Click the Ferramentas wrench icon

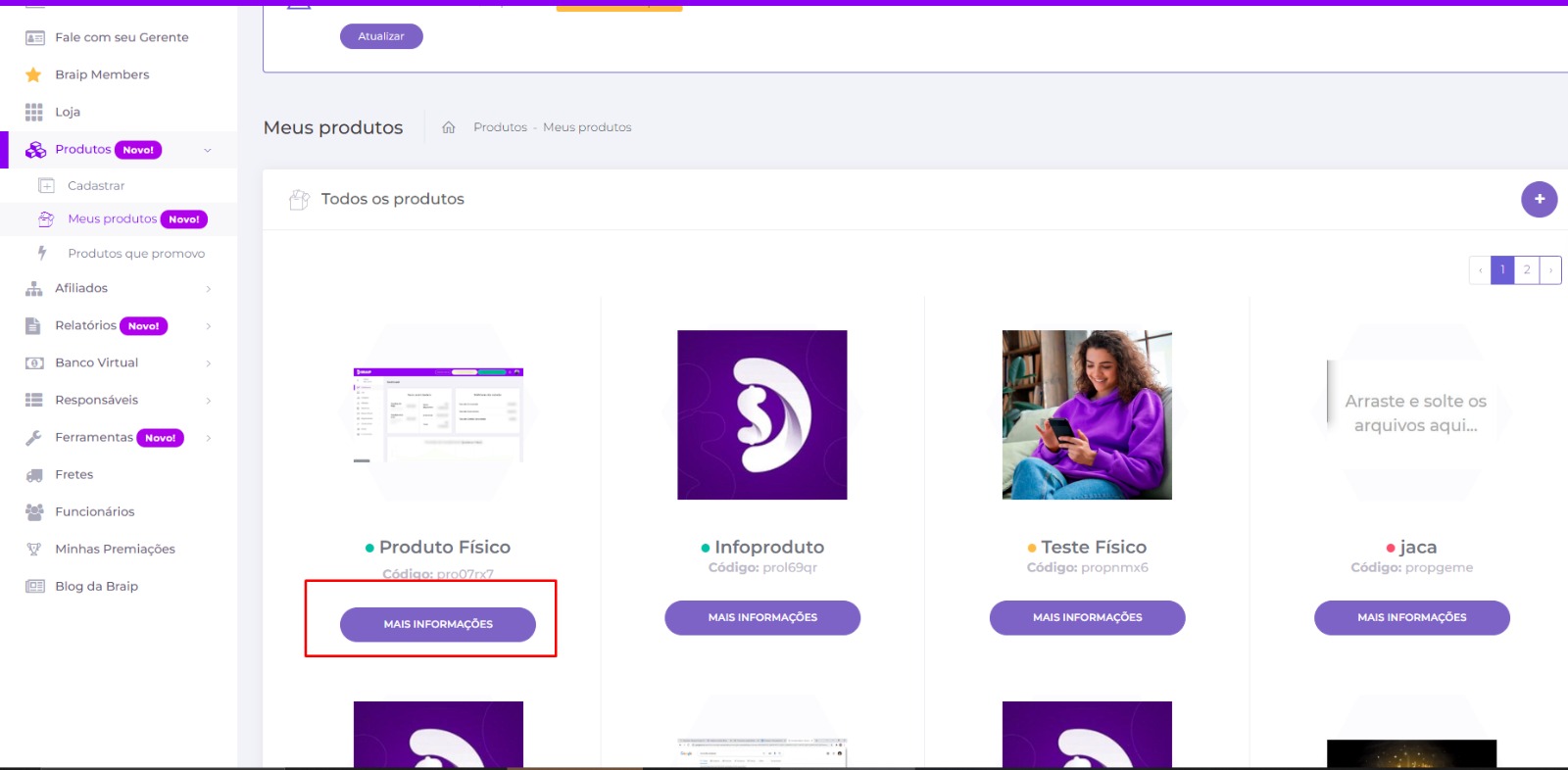[x=33, y=438]
